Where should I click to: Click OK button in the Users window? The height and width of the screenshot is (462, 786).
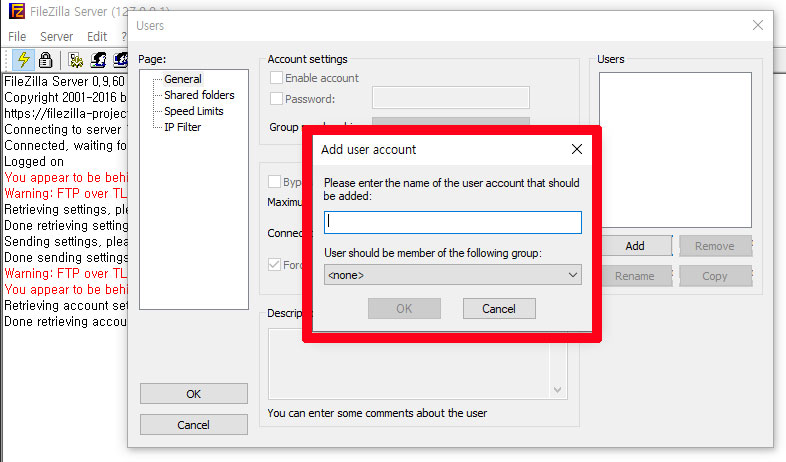tap(193, 394)
